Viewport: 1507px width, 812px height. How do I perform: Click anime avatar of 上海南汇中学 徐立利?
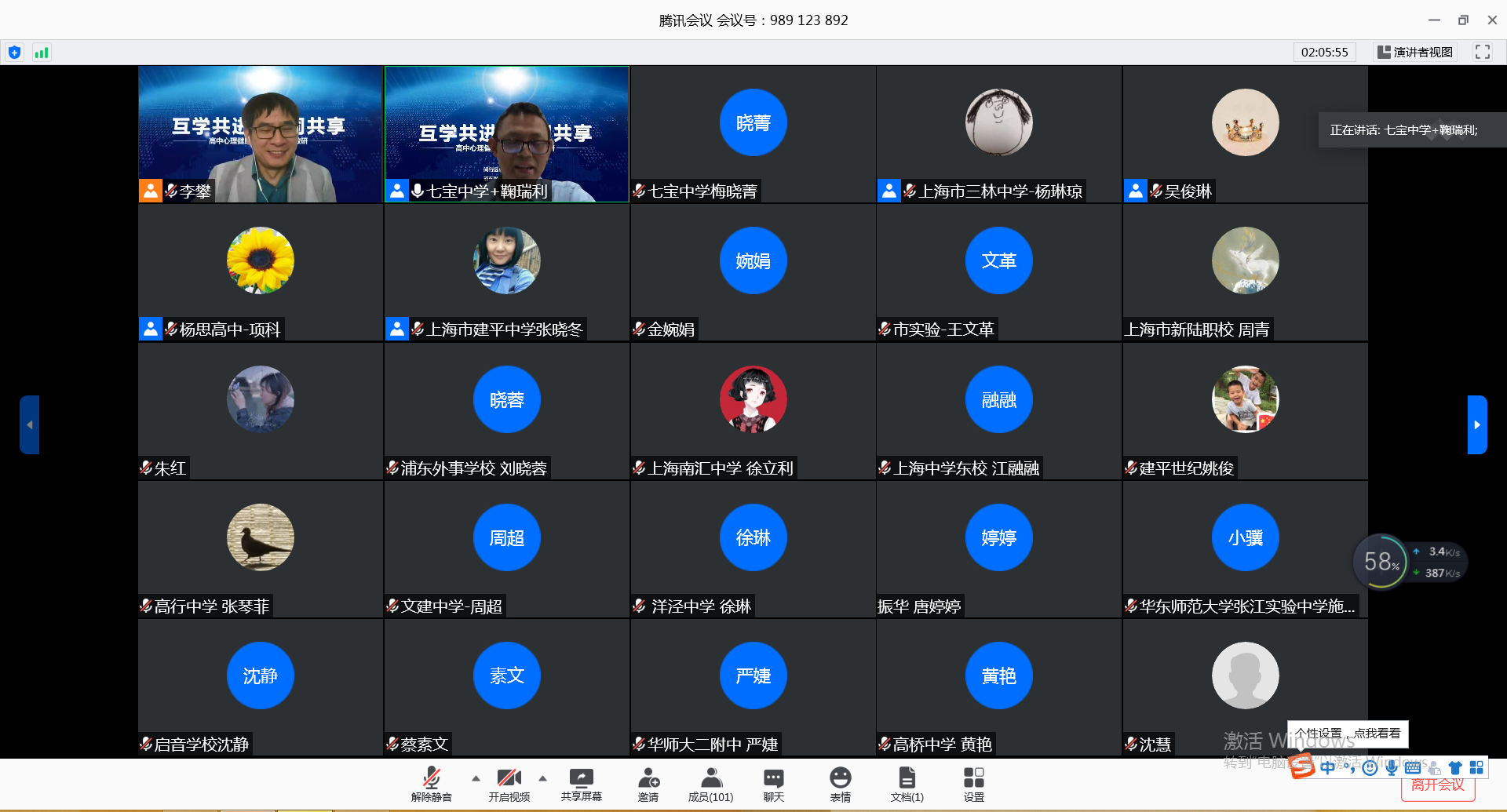(753, 399)
